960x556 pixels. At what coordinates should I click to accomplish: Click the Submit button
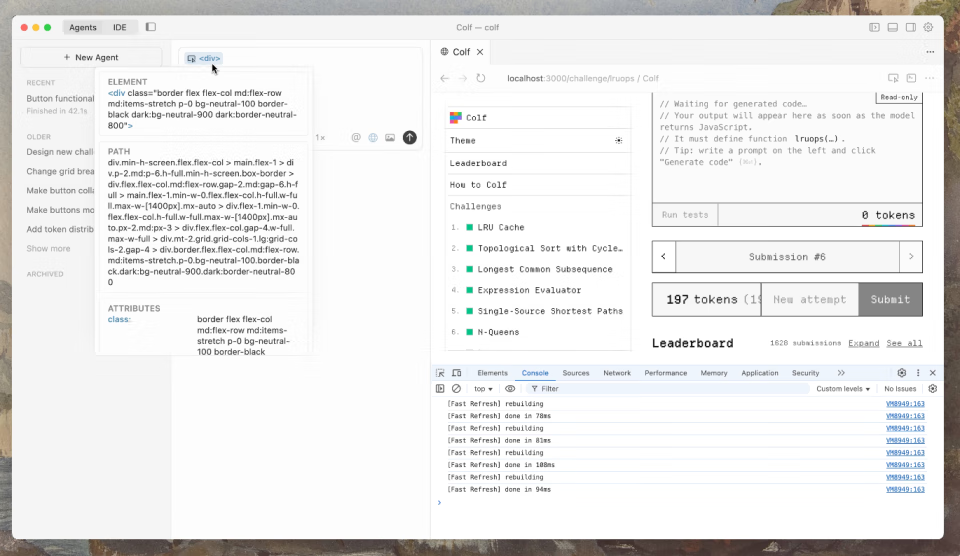click(890, 299)
